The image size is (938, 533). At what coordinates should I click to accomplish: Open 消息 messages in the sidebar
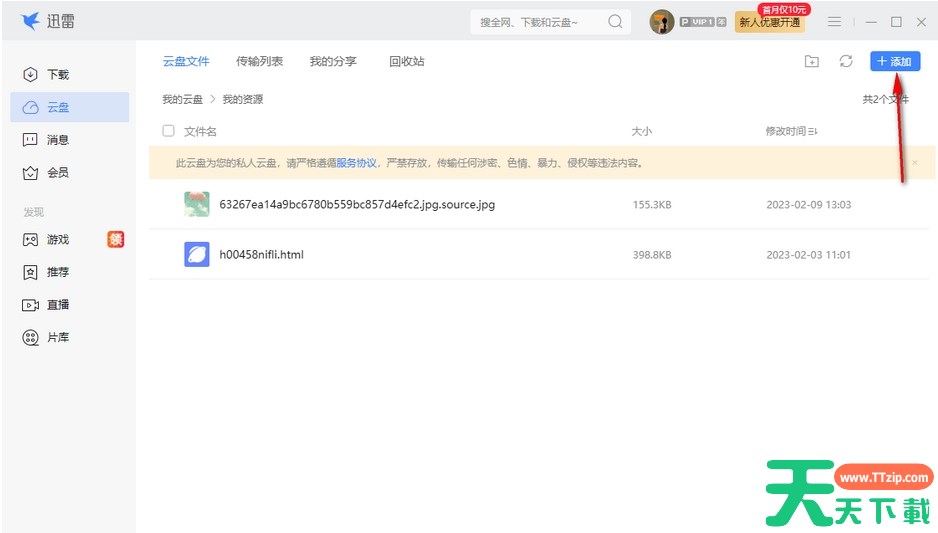[57, 140]
